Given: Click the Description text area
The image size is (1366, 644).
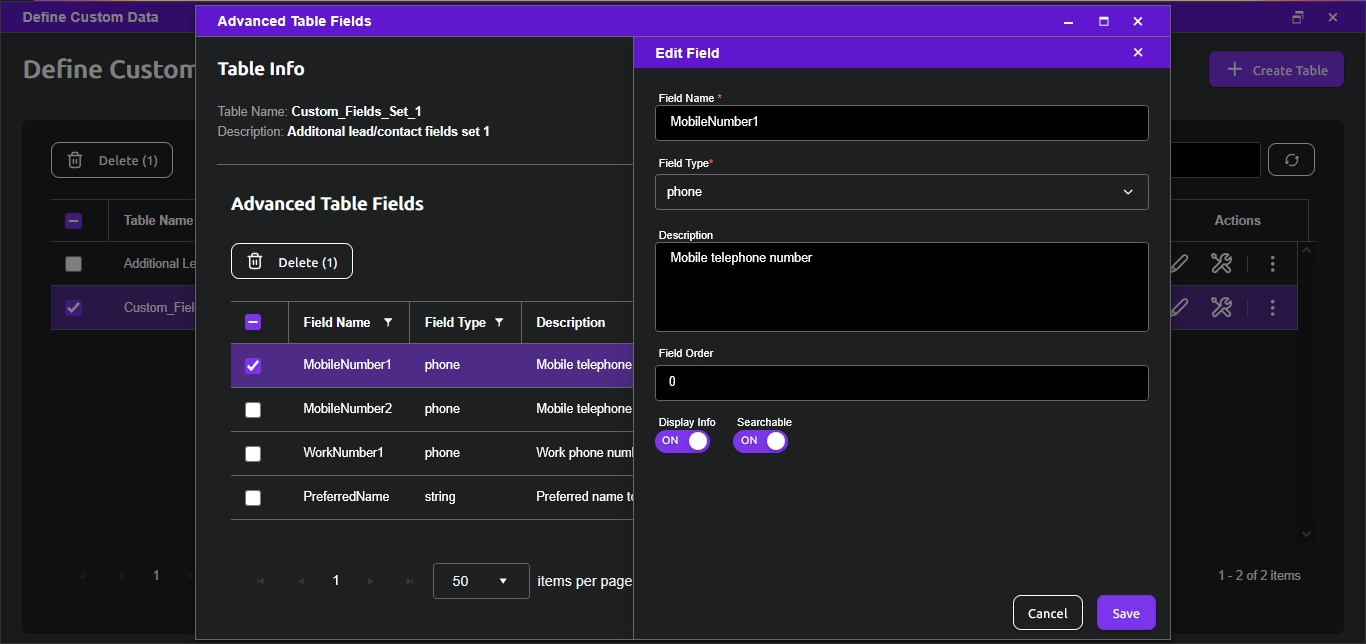Looking at the screenshot, I should (901, 287).
